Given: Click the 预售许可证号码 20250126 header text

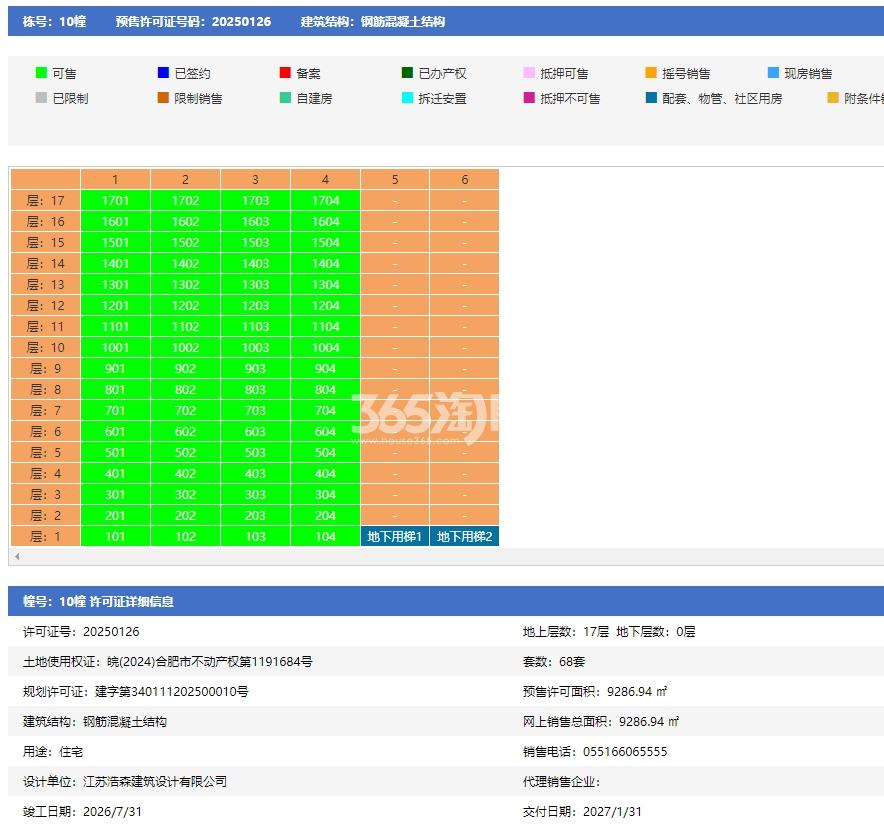Looking at the screenshot, I should (193, 21).
